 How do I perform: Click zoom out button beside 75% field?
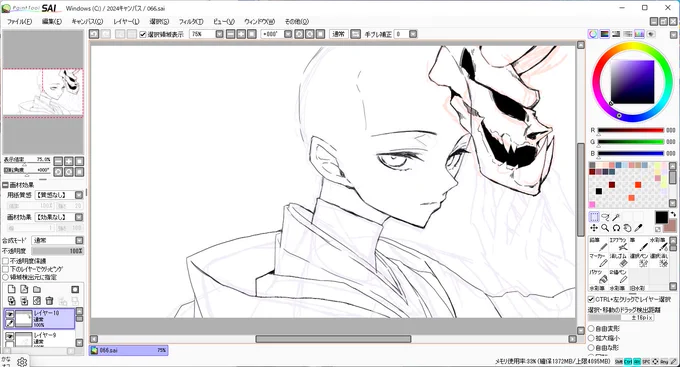(x=231, y=34)
